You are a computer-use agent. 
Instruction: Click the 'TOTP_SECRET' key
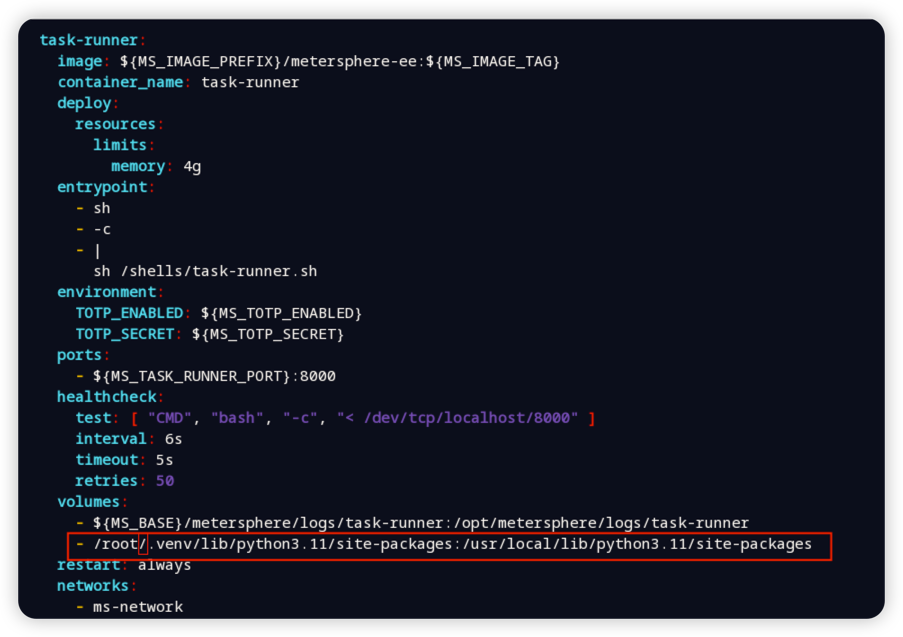point(124,334)
